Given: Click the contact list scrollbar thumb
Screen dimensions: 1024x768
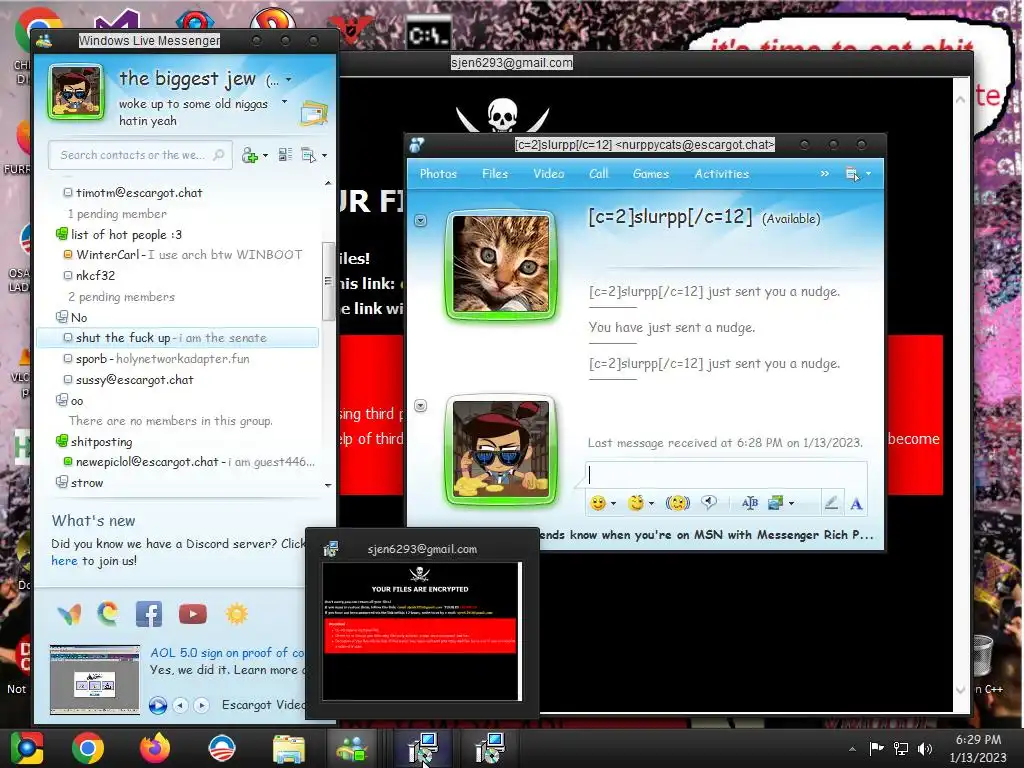Looking at the screenshot, I should click(328, 281).
